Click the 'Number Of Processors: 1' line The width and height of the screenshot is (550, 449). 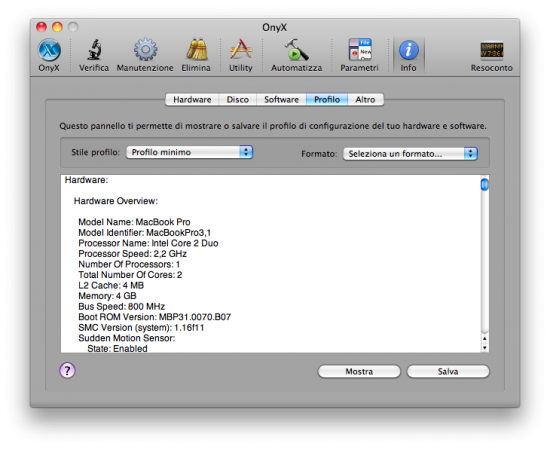pos(129,264)
